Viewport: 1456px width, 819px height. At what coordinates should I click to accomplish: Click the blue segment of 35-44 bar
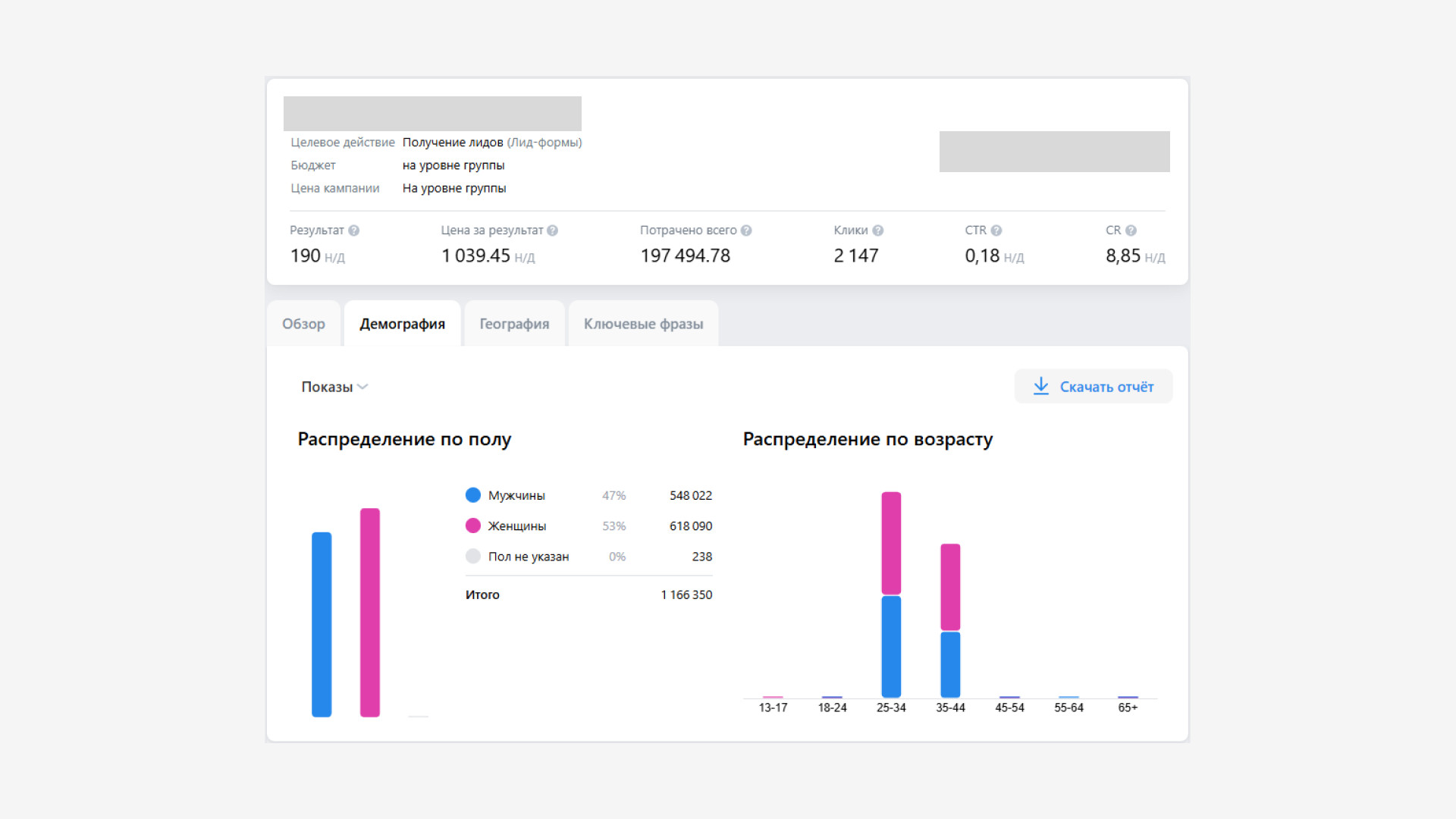tap(950, 664)
